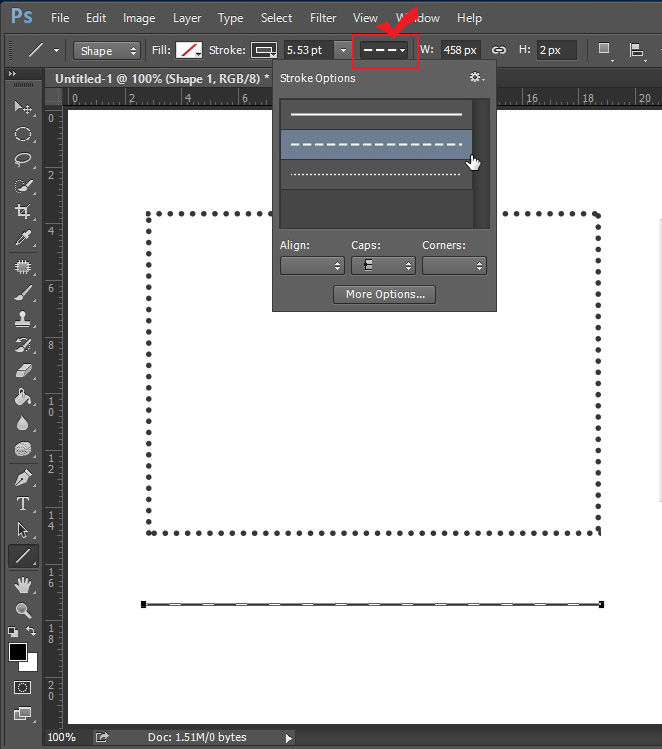This screenshot has width=662, height=749.
Task: Select the Brush tool
Action: pyautogui.click(x=23, y=293)
